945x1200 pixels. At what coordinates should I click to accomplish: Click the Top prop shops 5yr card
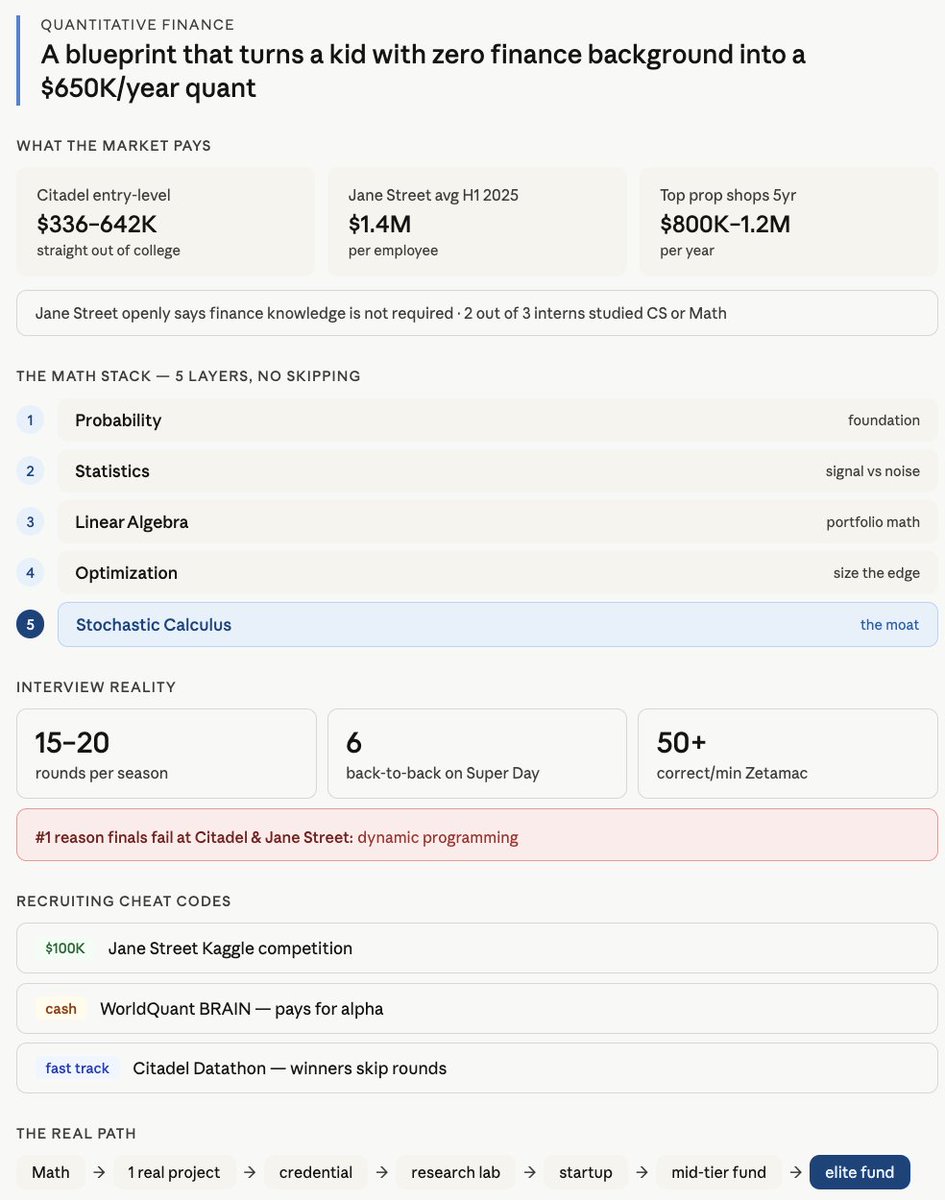point(788,221)
